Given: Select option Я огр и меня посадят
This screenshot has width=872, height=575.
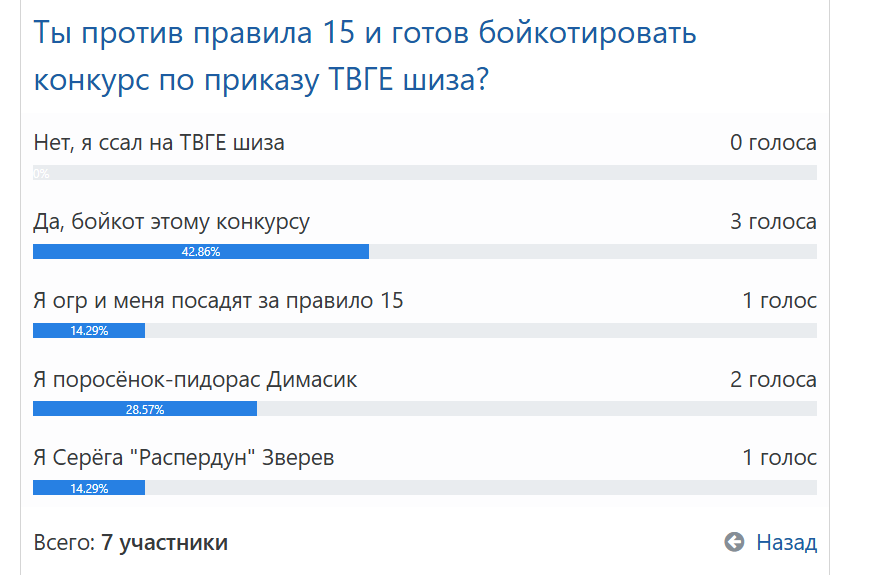Looking at the screenshot, I should [218, 301].
